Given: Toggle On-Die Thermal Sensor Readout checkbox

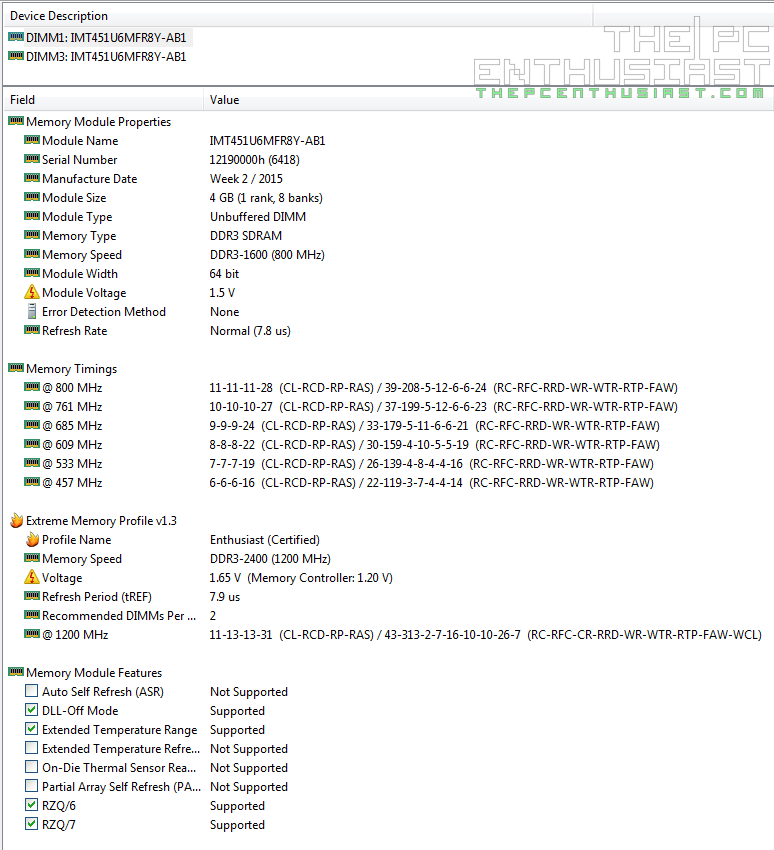Looking at the screenshot, I should click(x=31, y=767).
